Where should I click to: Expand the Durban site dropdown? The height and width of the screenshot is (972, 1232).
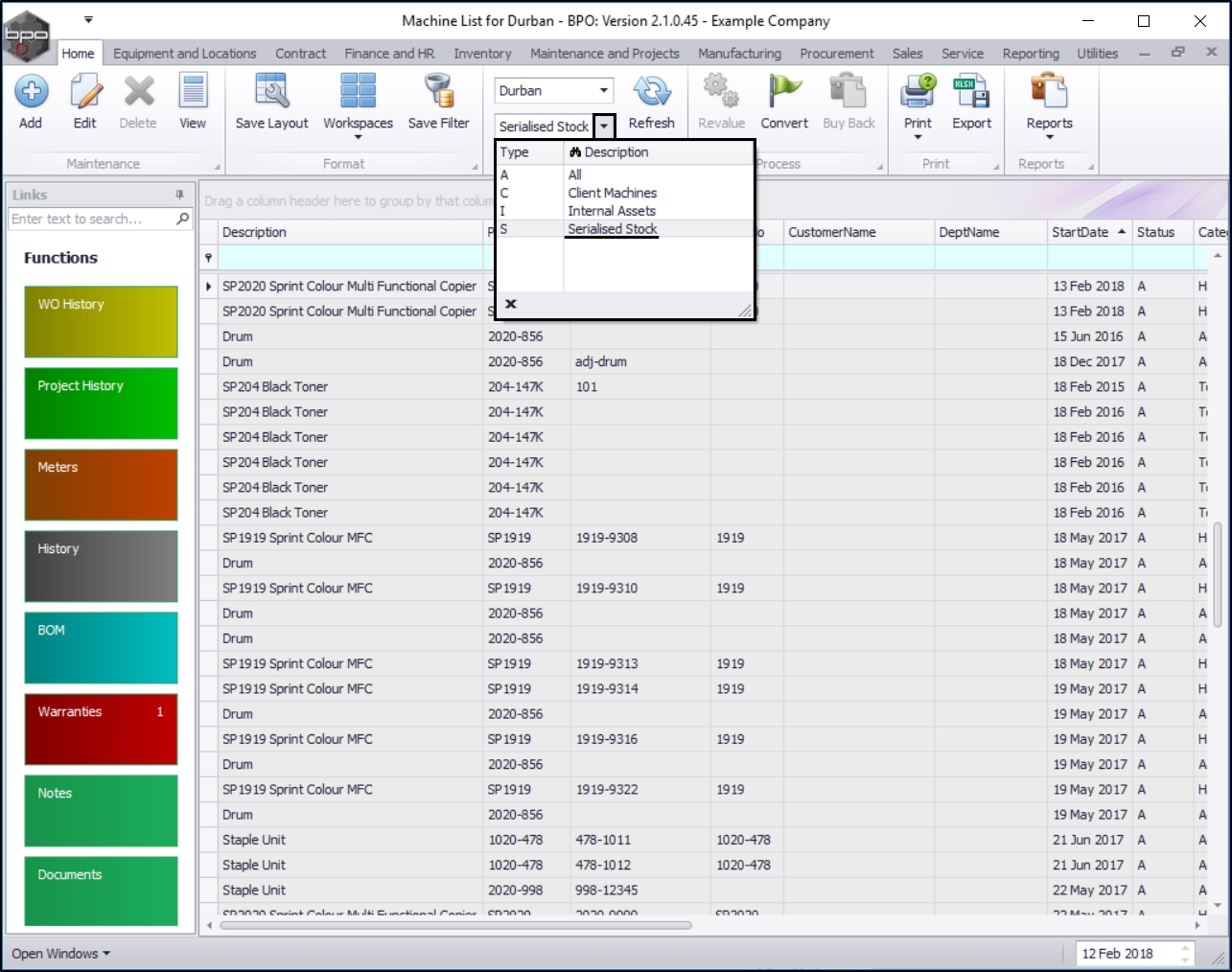click(604, 91)
